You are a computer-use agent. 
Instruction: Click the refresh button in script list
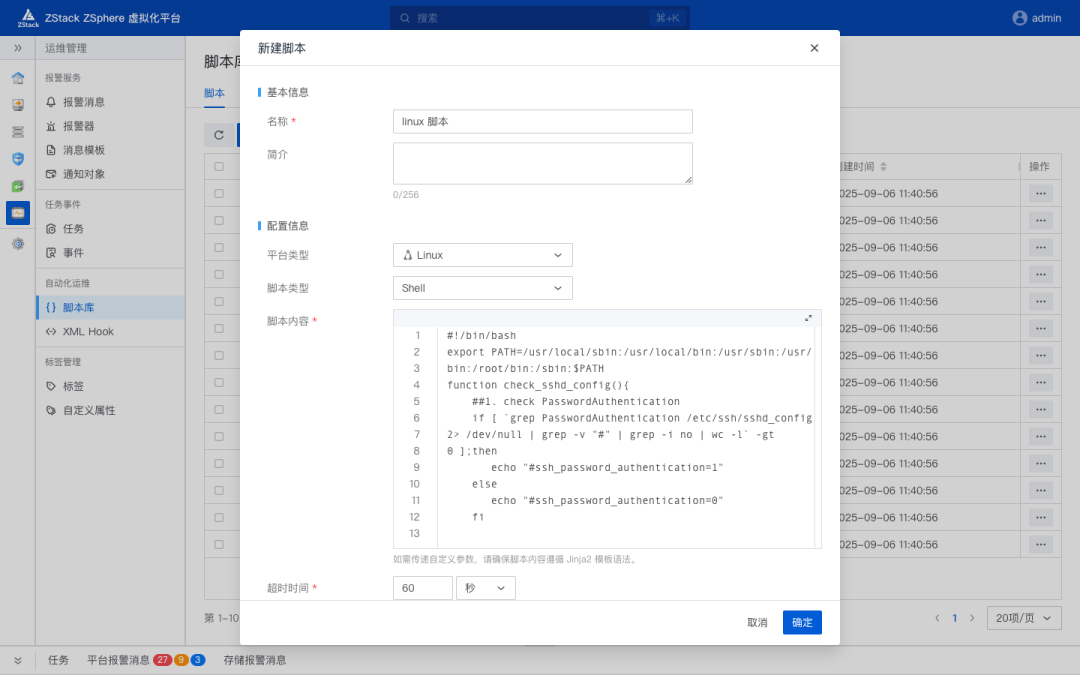coord(219,135)
